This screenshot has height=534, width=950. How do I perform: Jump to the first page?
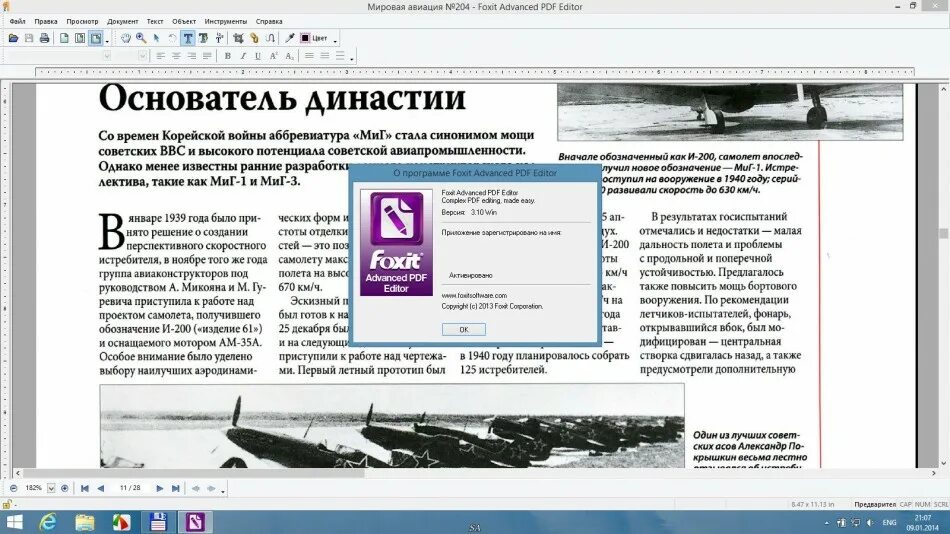pyautogui.click(x=84, y=488)
